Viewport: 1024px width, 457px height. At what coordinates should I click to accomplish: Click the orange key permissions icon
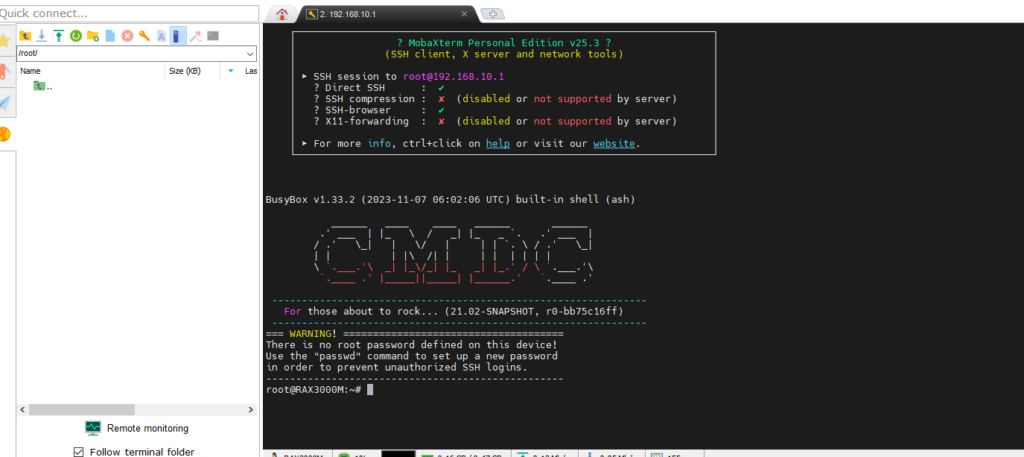[x=144, y=36]
